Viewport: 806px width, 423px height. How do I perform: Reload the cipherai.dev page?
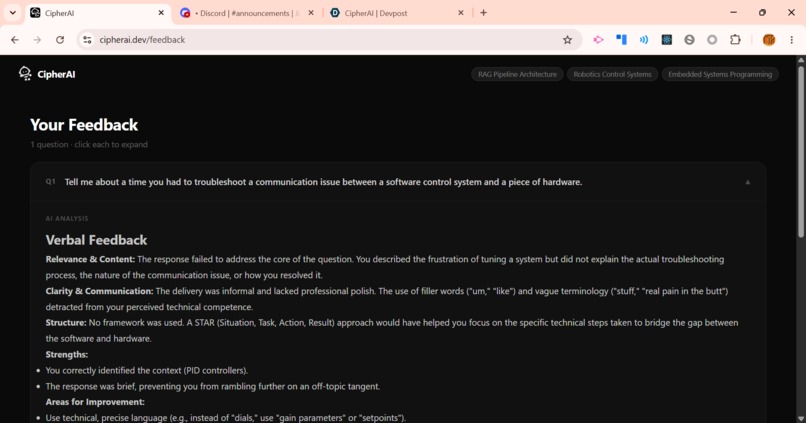[60, 40]
